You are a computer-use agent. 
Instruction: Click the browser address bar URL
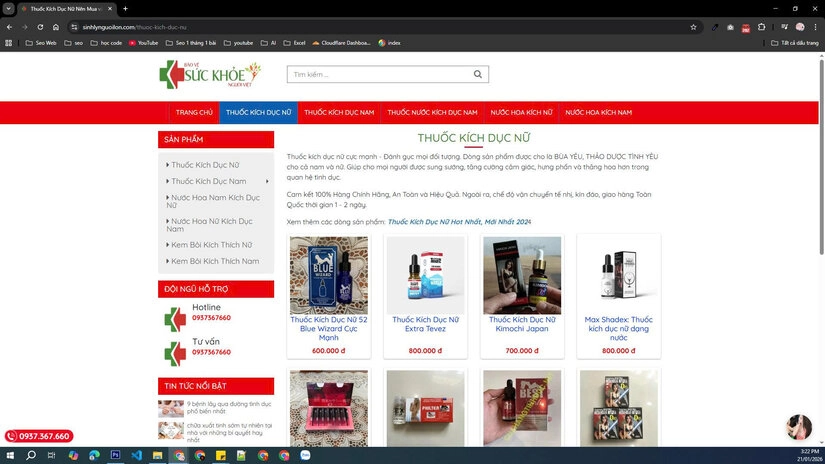pos(134,27)
